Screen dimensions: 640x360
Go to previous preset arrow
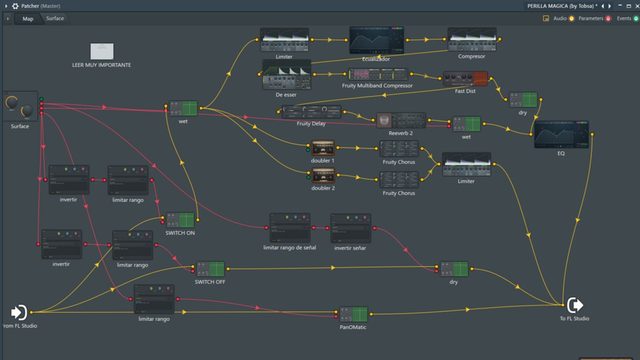coord(603,6)
